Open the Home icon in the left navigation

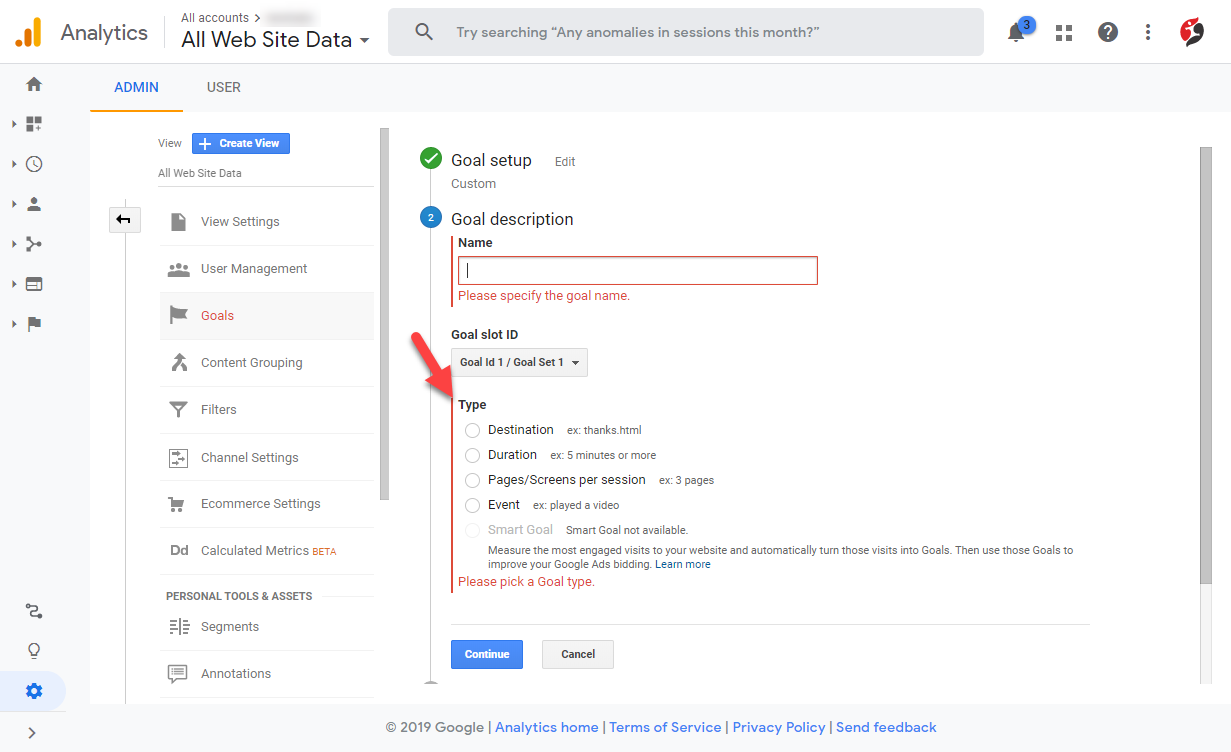click(33, 84)
